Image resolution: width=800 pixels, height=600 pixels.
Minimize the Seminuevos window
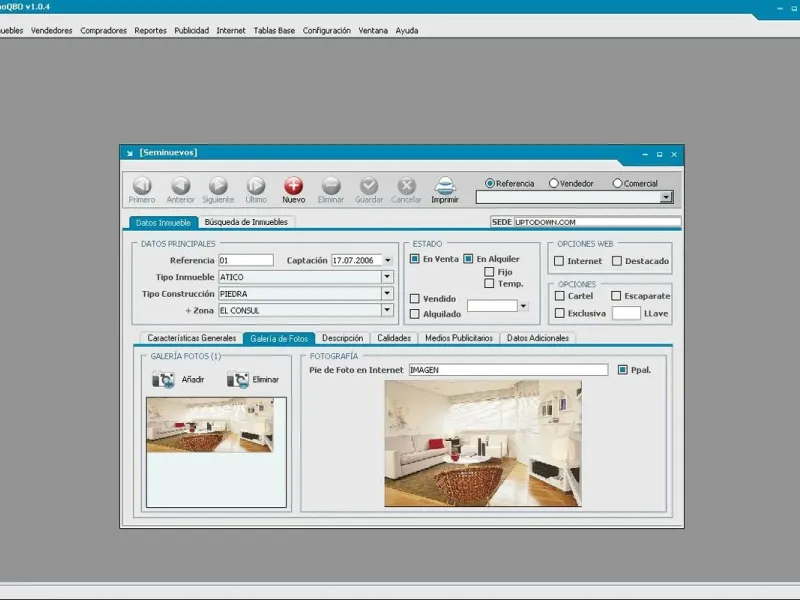click(x=645, y=154)
